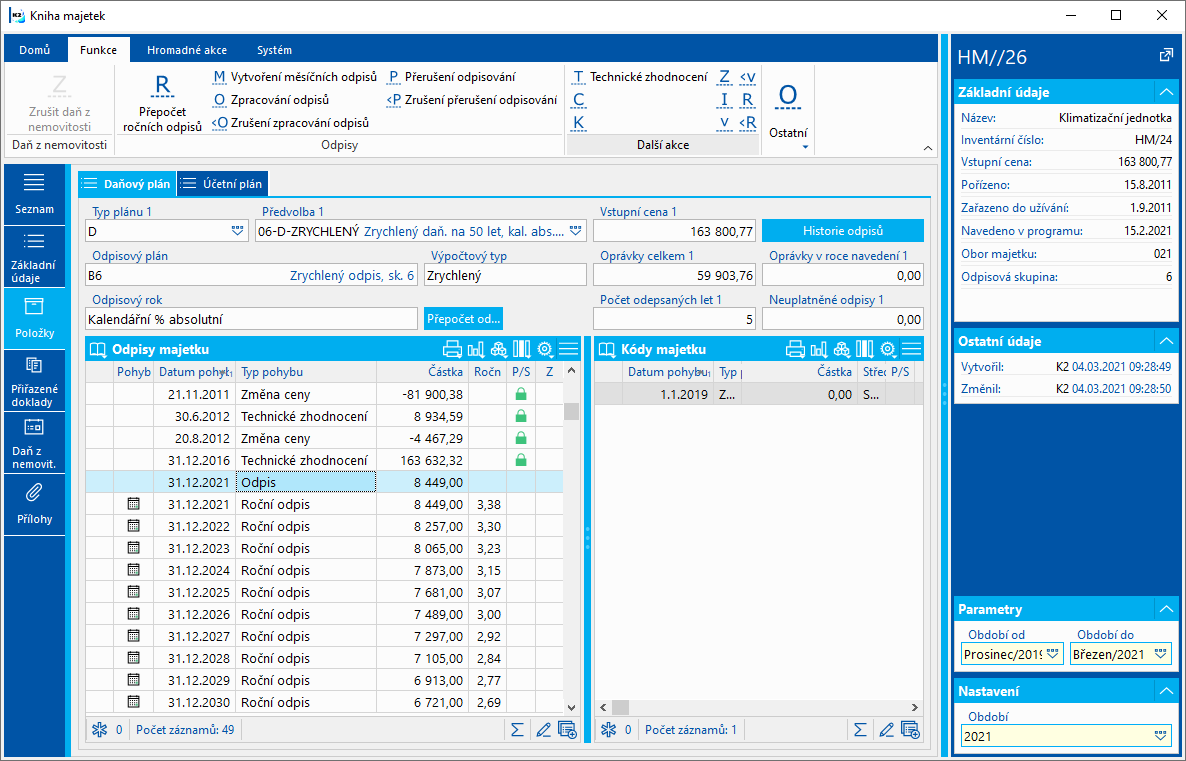Viewport: 1186px width, 761px height.
Task: Click the I icon in Další akce
Action: tap(725, 100)
